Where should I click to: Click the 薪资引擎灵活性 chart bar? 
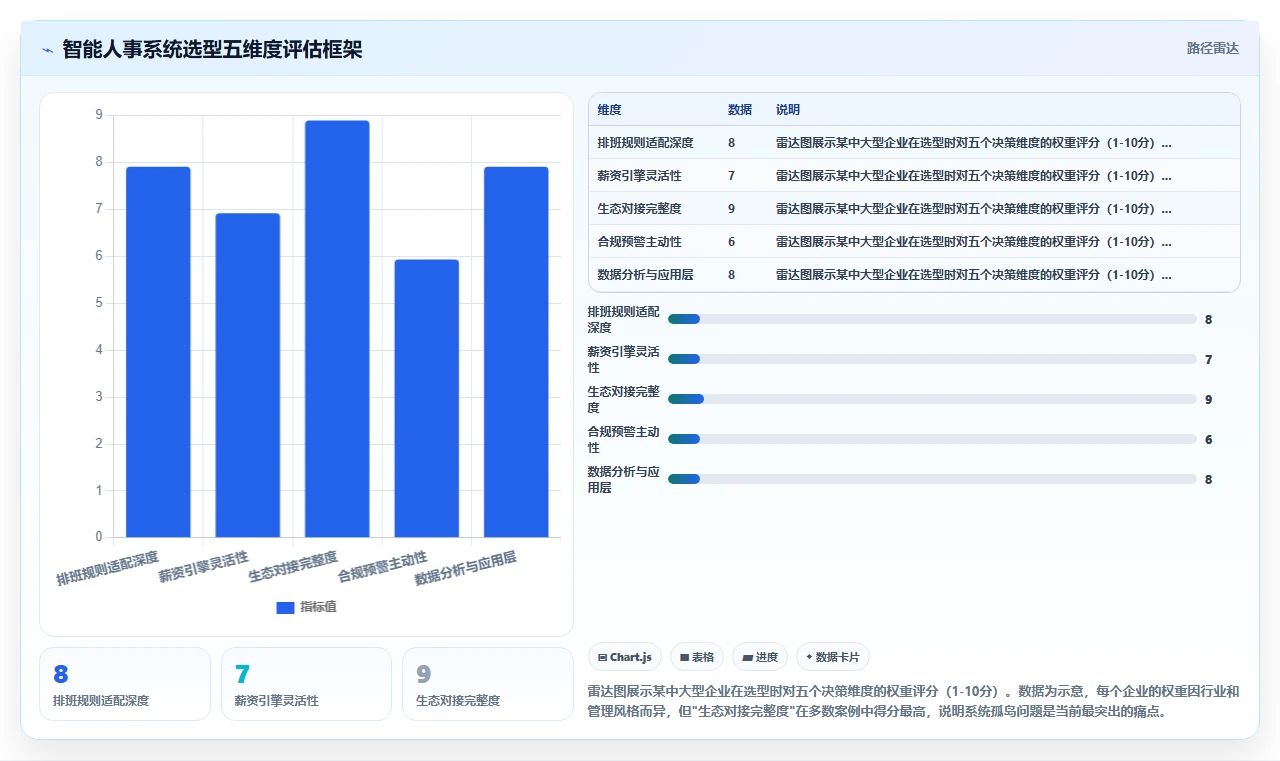pyautogui.click(x=248, y=375)
